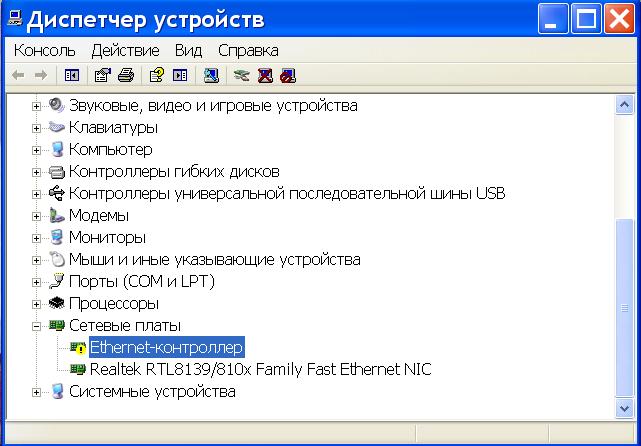This screenshot has height=446, width=641.
Task: Click the scrollbar down arrow
Action: 624,408
